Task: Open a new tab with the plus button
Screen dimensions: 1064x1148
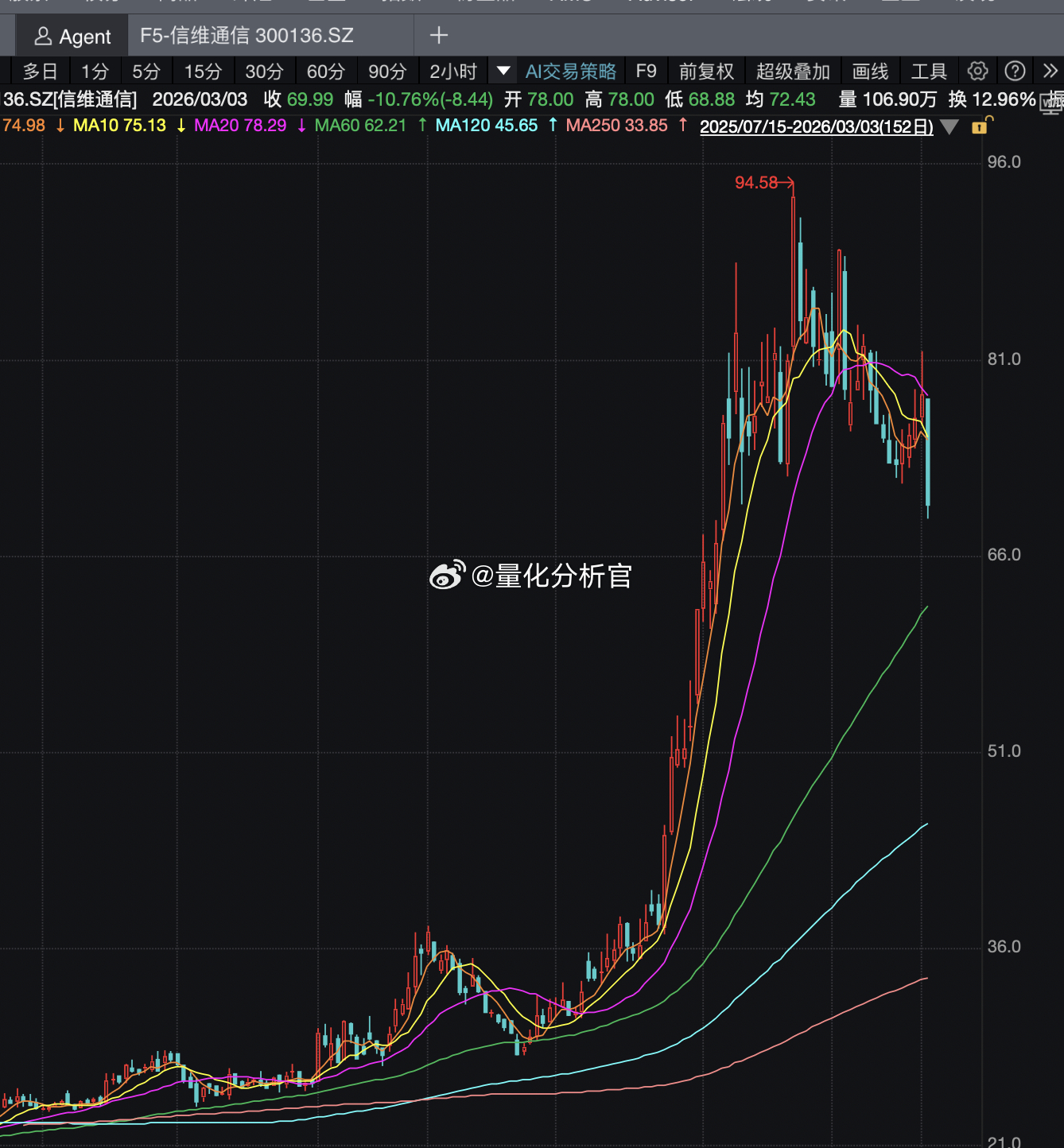Action: 438,35
